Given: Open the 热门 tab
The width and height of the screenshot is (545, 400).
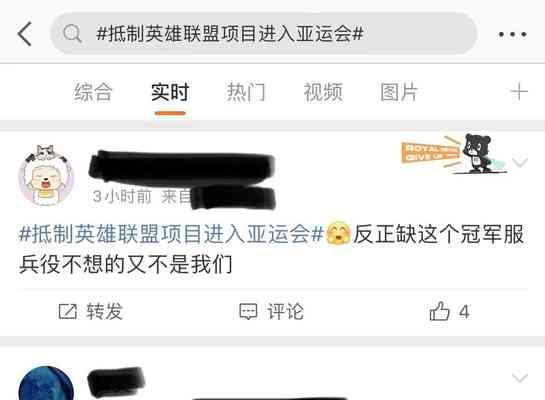Looking at the screenshot, I should (x=246, y=92).
